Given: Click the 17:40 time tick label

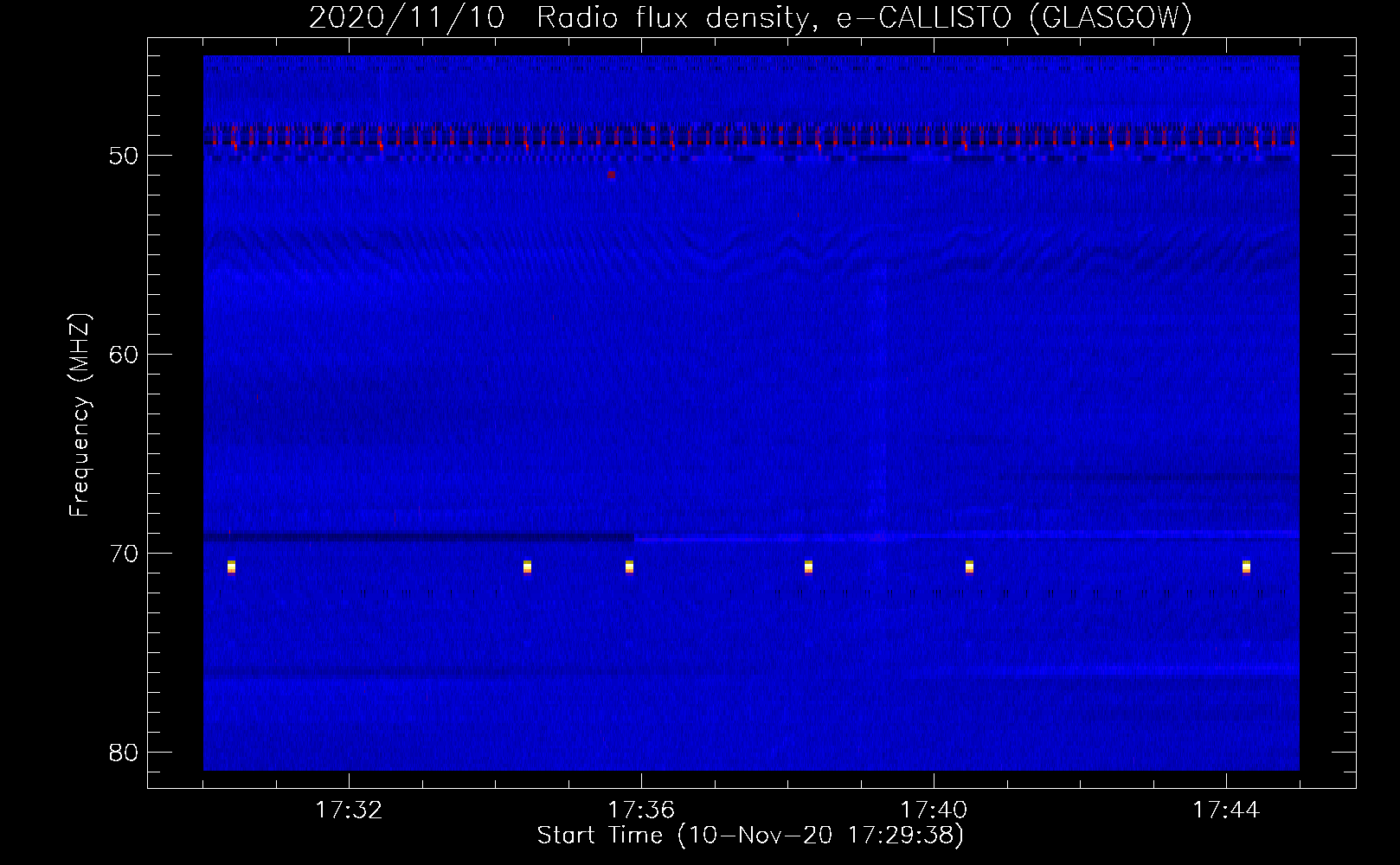Looking at the screenshot, I should pyautogui.click(x=934, y=811).
